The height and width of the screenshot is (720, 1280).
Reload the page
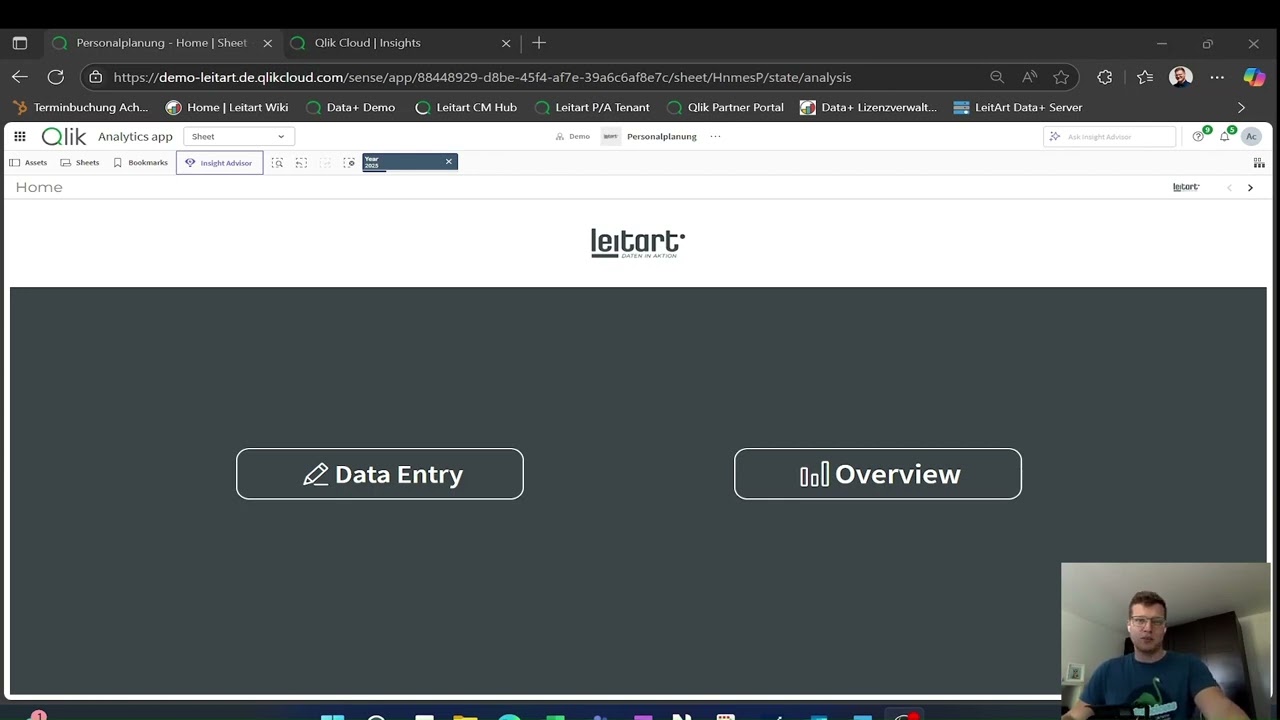click(56, 77)
